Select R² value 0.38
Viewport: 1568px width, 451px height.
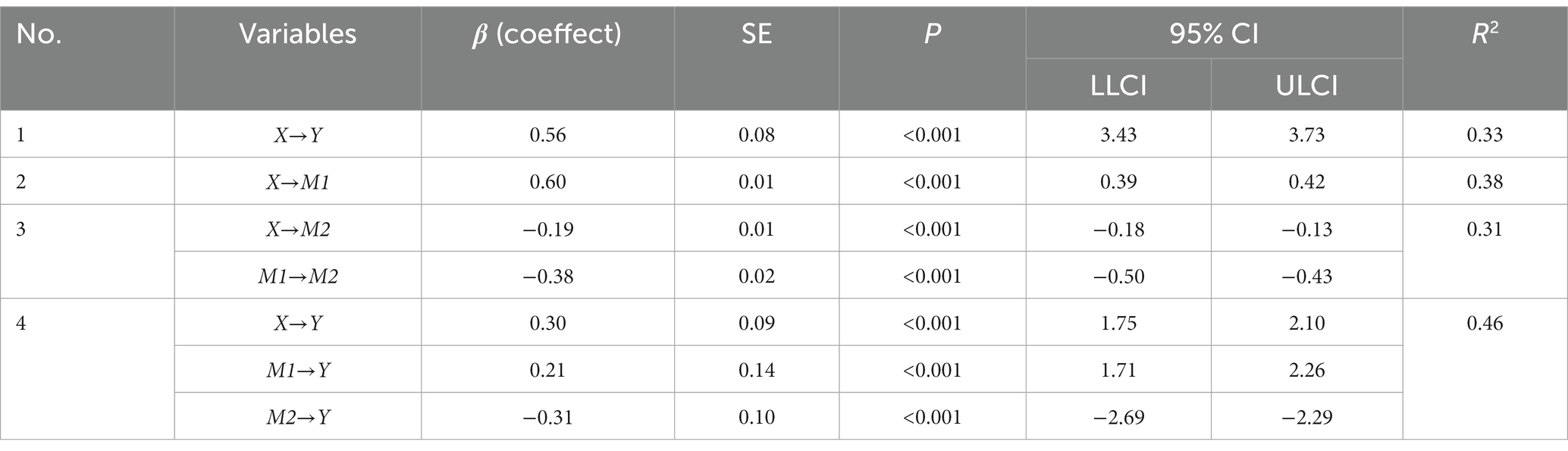[x=1485, y=182]
